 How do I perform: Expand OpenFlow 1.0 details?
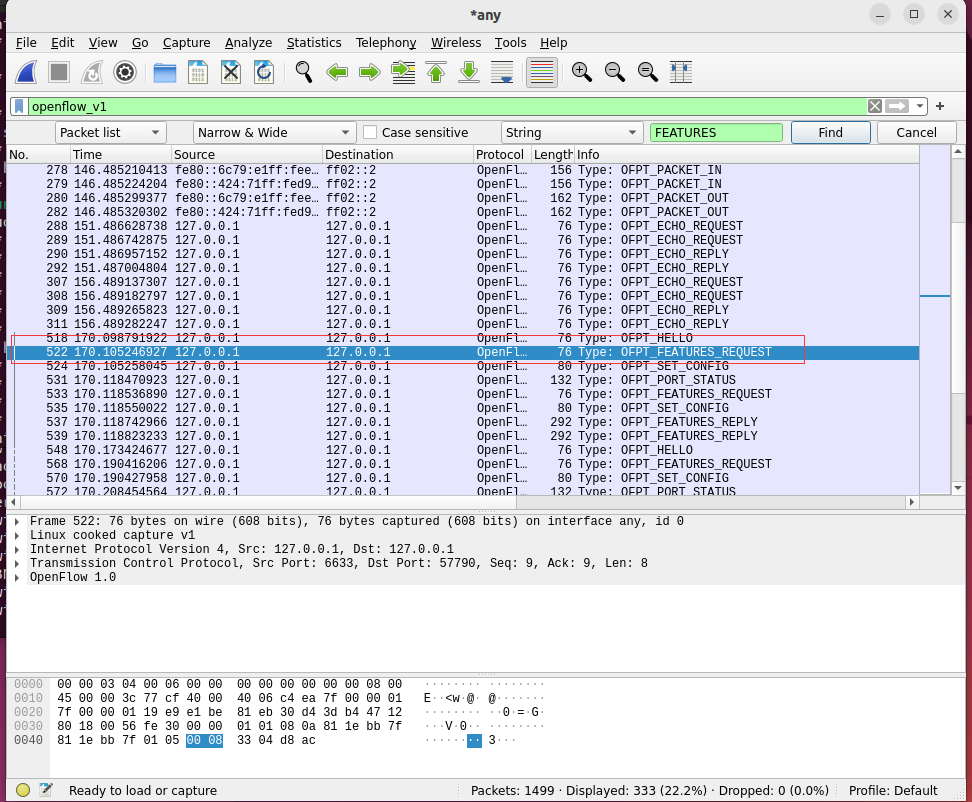(x=17, y=578)
